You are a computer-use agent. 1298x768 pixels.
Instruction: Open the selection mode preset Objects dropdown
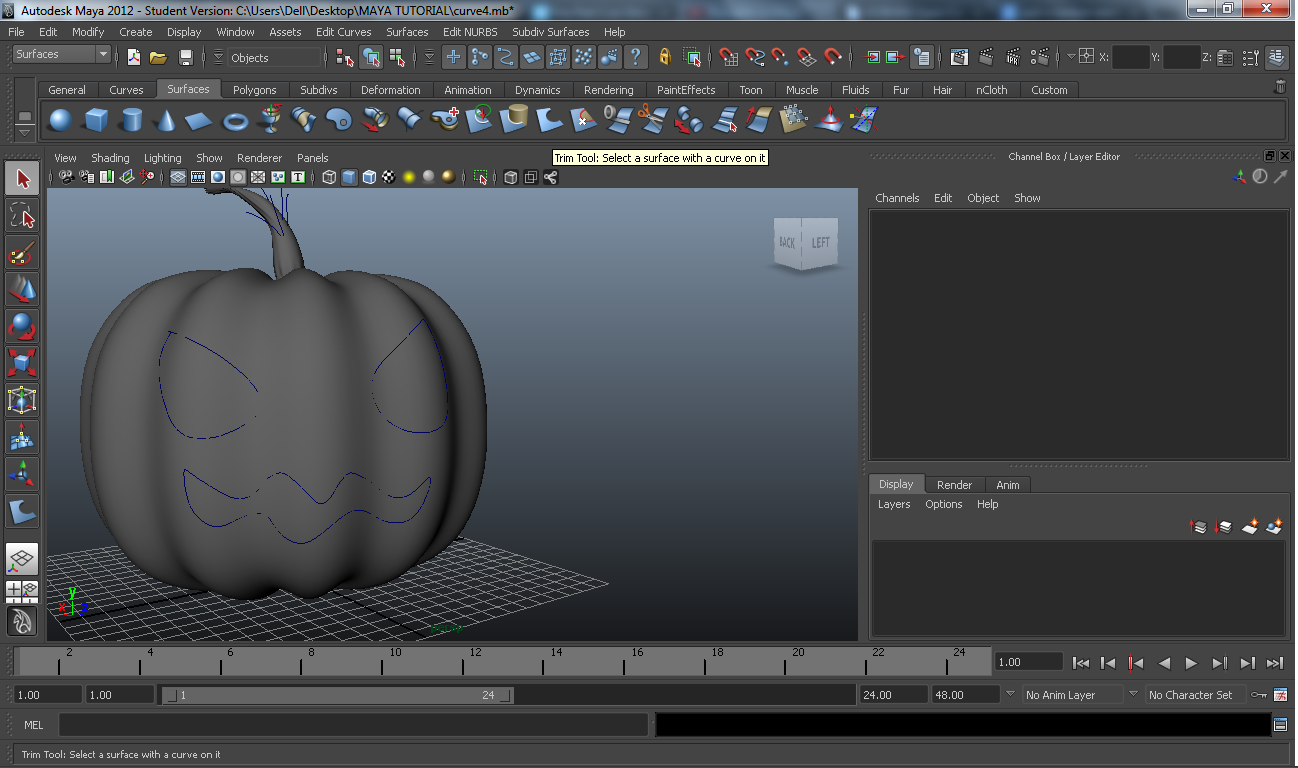click(274, 58)
